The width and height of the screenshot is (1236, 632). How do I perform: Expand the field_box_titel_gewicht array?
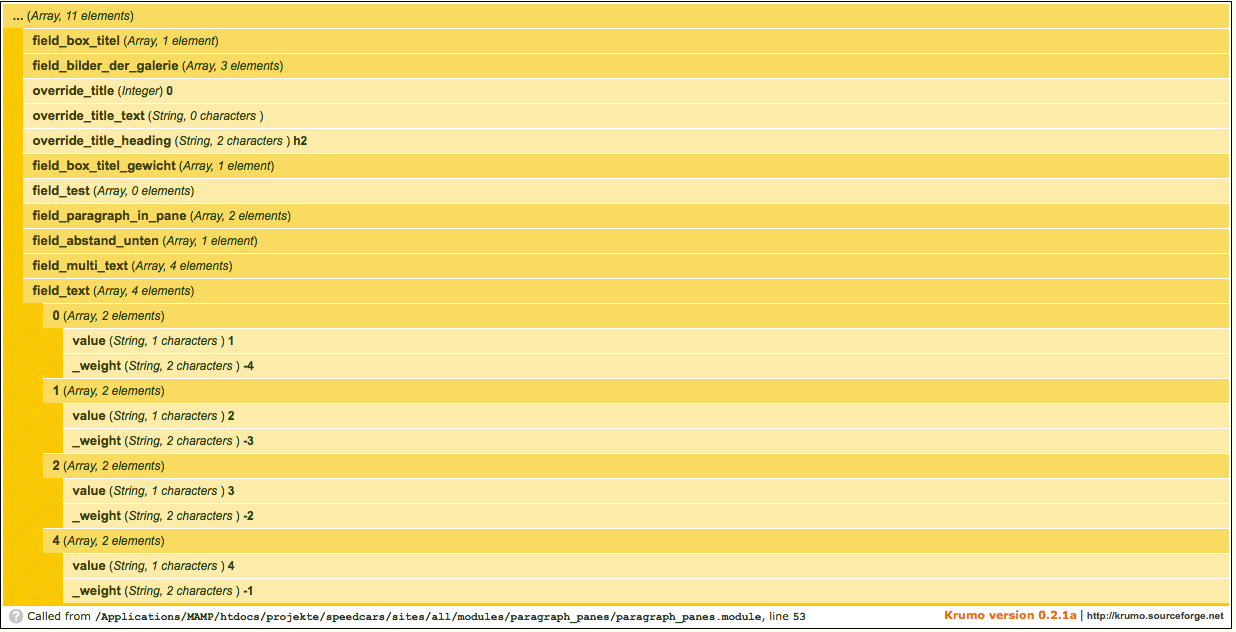pos(626,166)
